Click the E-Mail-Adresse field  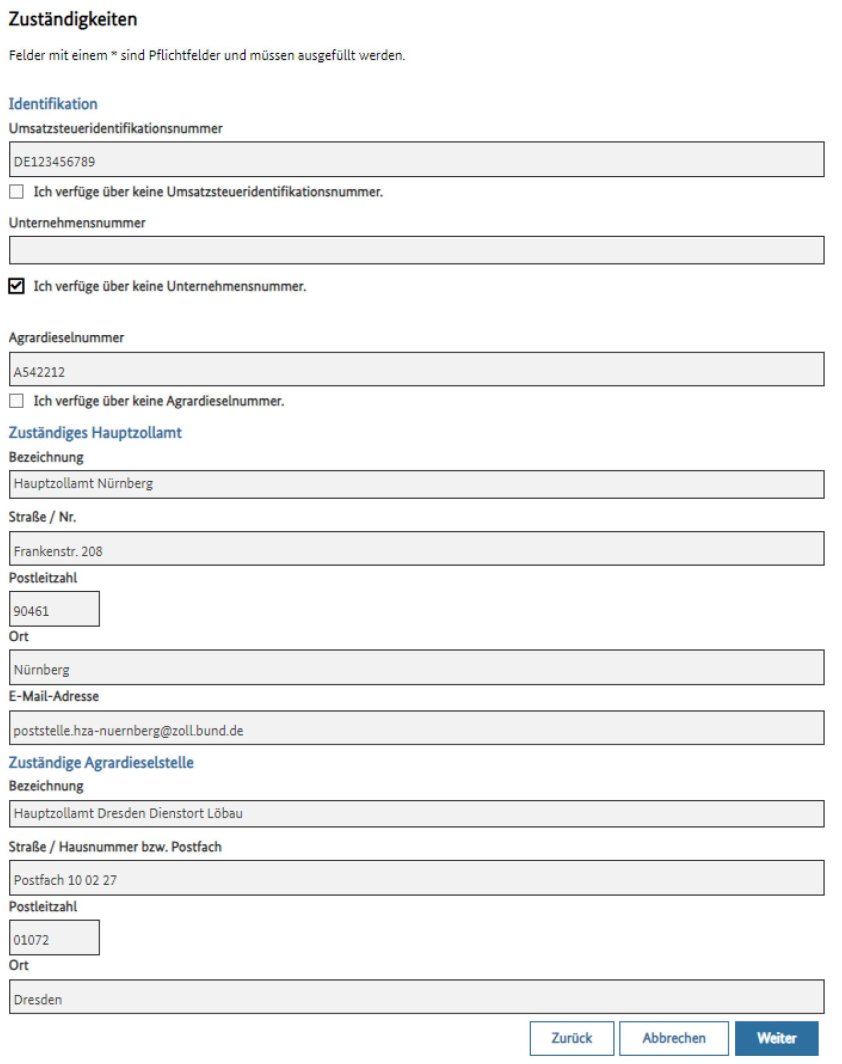[416, 729]
